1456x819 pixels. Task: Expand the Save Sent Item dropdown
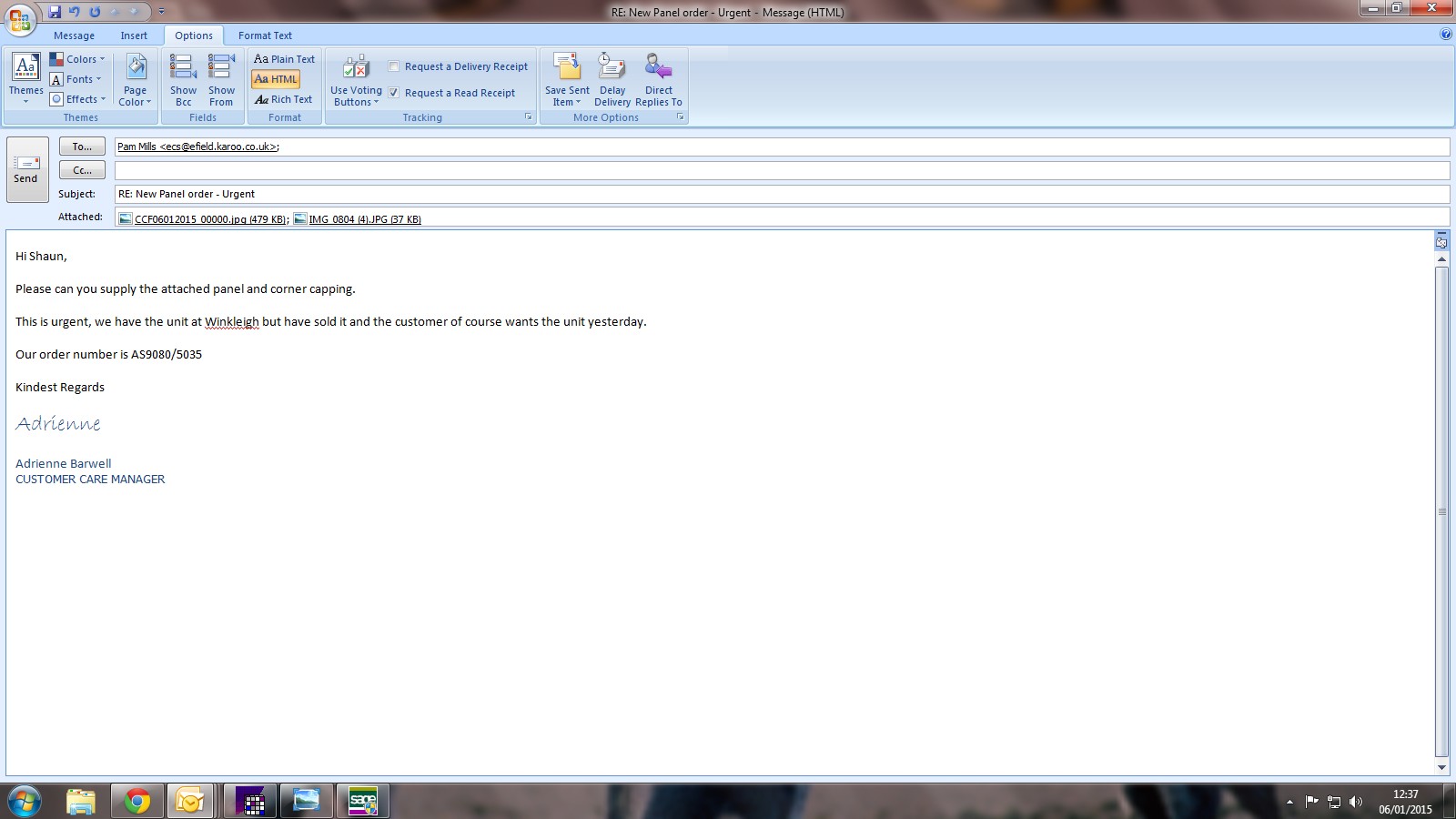pyautogui.click(x=567, y=80)
